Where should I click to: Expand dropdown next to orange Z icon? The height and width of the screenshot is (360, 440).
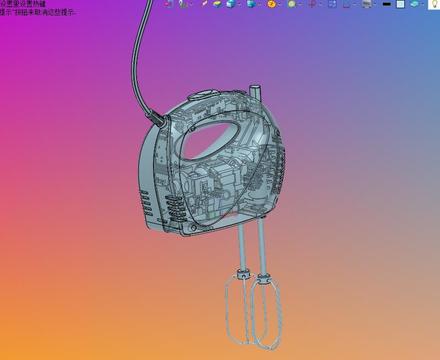pos(280,4)
